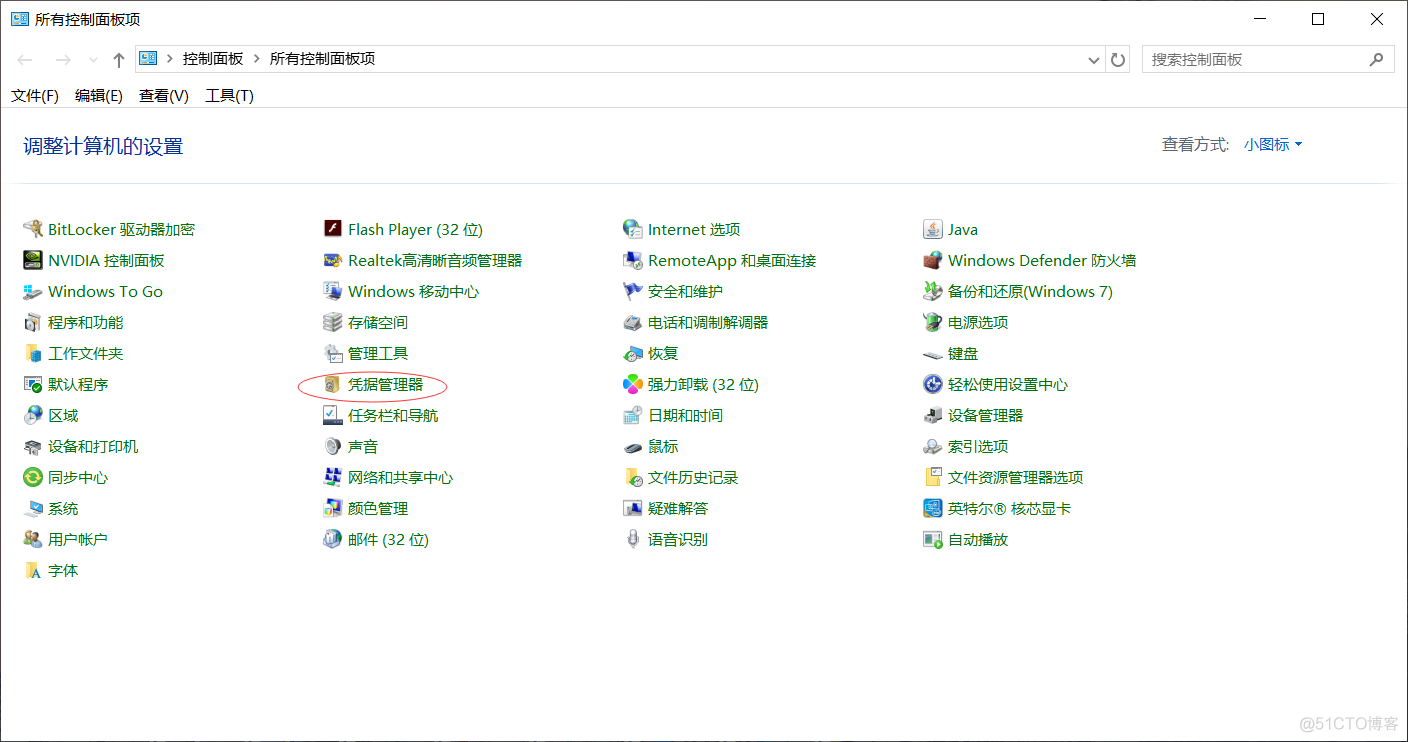Open the 文件资源管理器选项 link
The image size is (1408, 742).
point(1016,477)
